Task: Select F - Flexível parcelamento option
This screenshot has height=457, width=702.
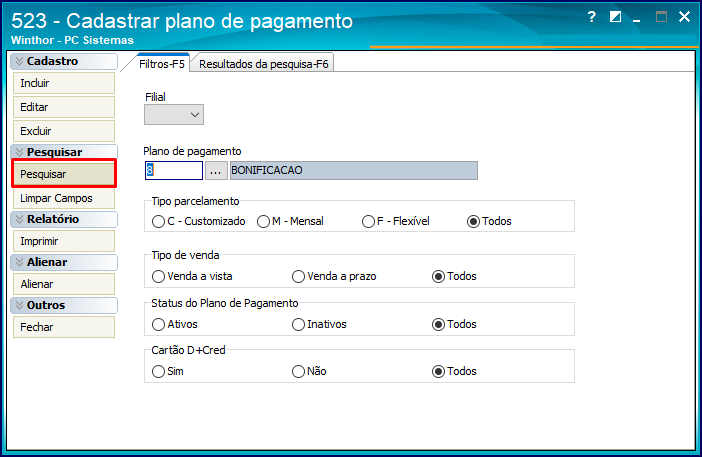Action: point(396,222)
